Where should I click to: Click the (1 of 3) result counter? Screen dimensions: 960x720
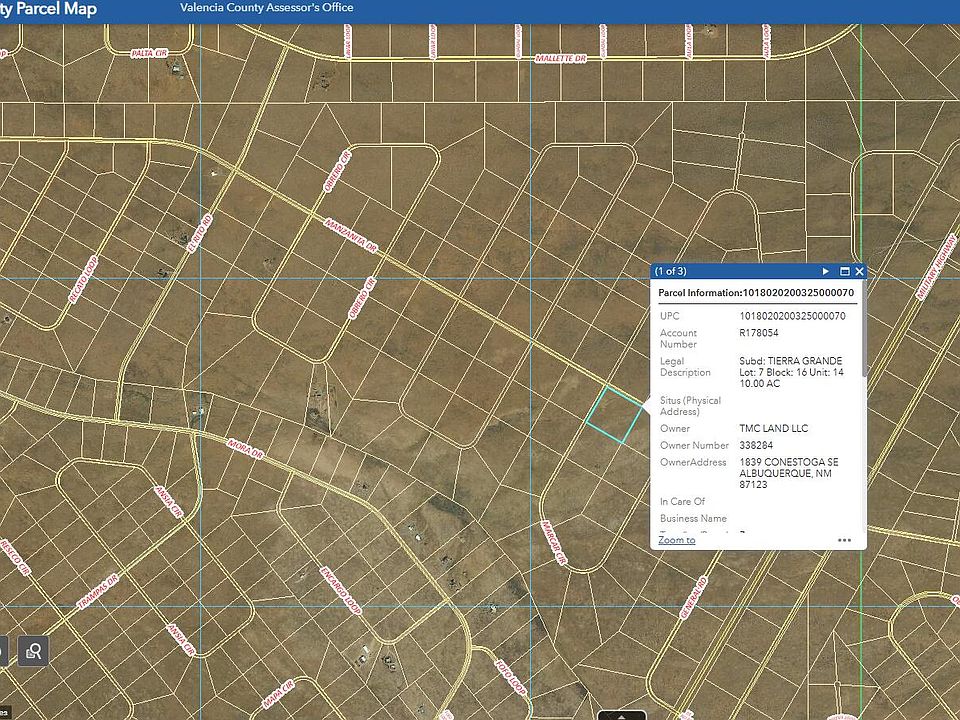pos(670,271)
